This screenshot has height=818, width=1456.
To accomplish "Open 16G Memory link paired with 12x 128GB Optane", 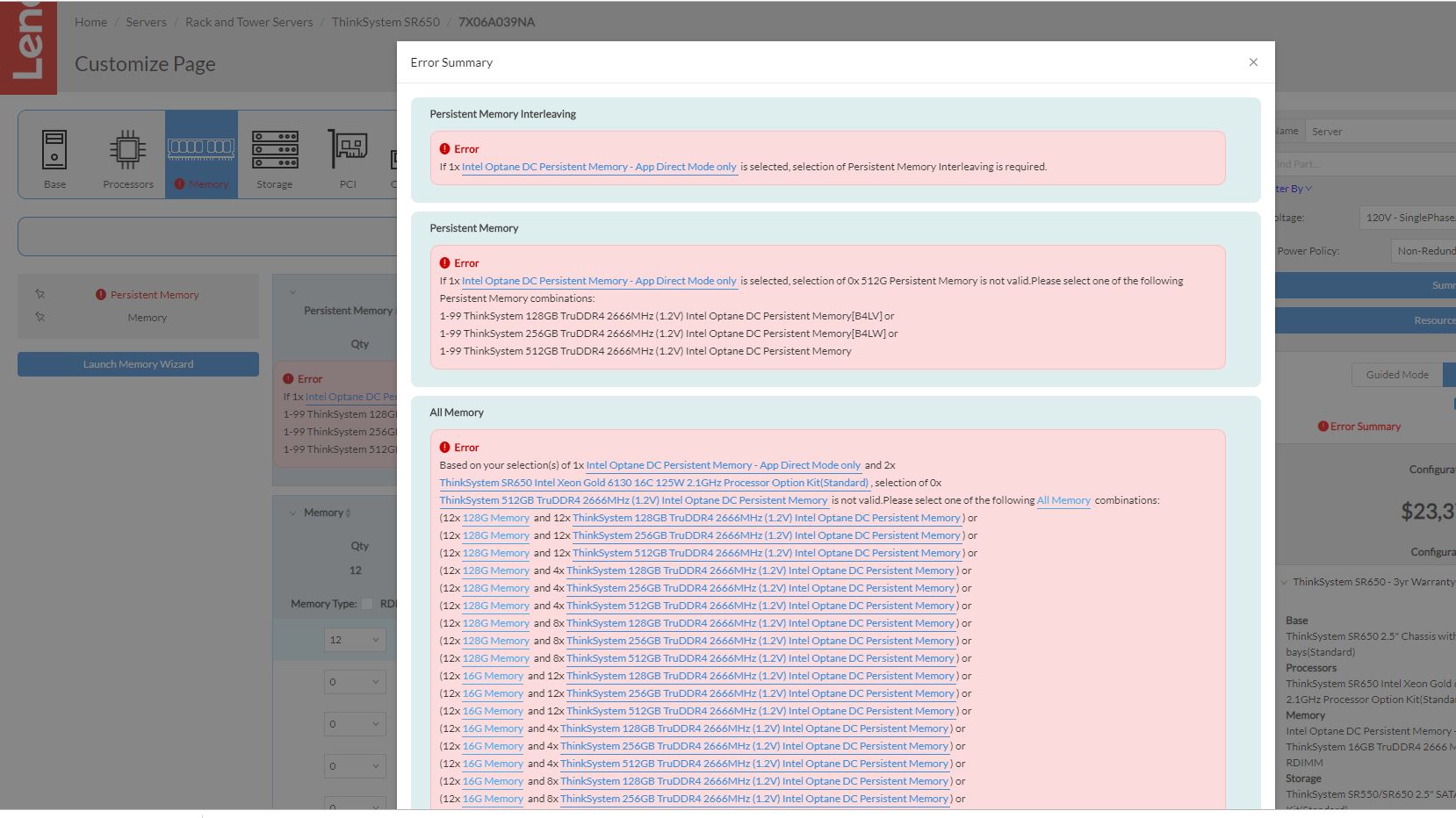I will pos(493,676).
